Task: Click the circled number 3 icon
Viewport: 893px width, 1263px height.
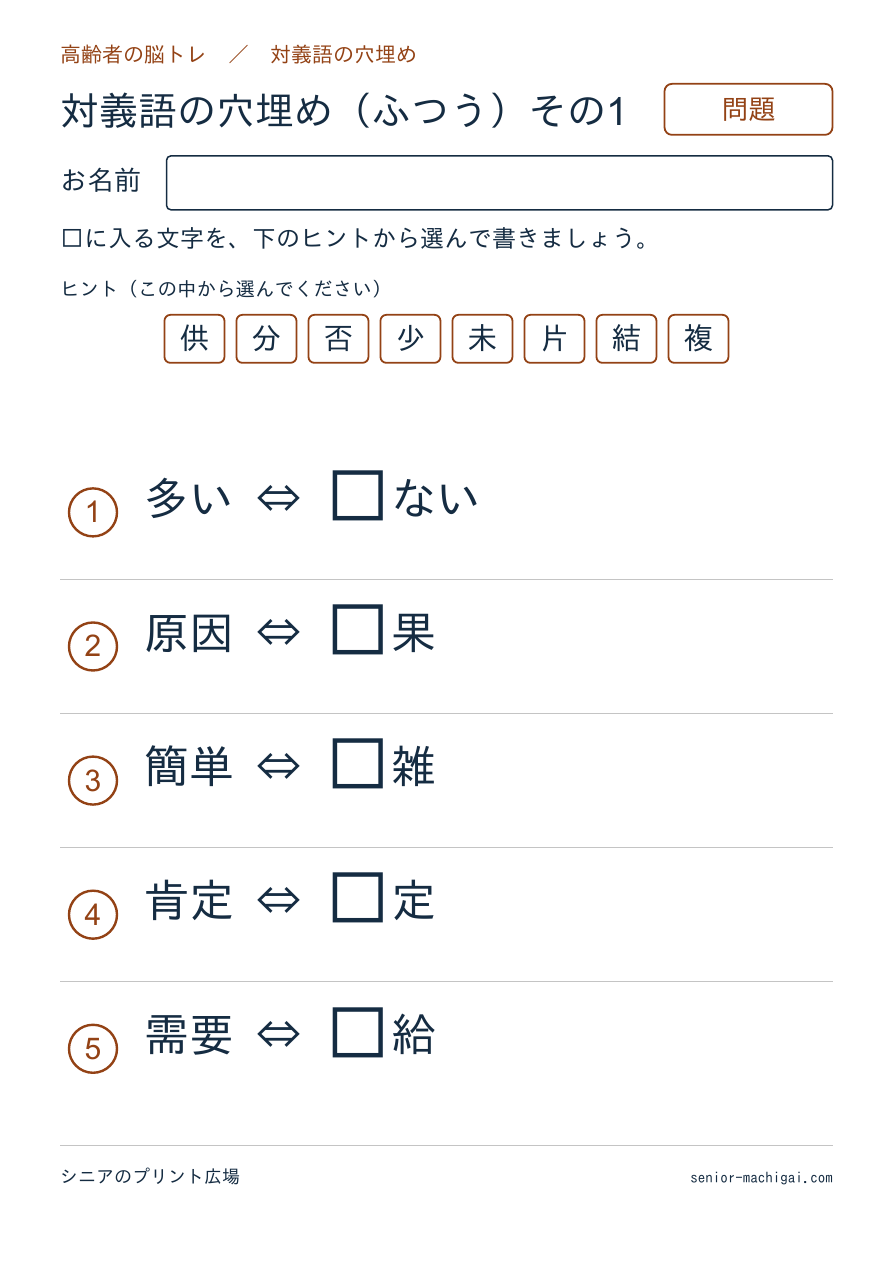Action: coord(93,780)
